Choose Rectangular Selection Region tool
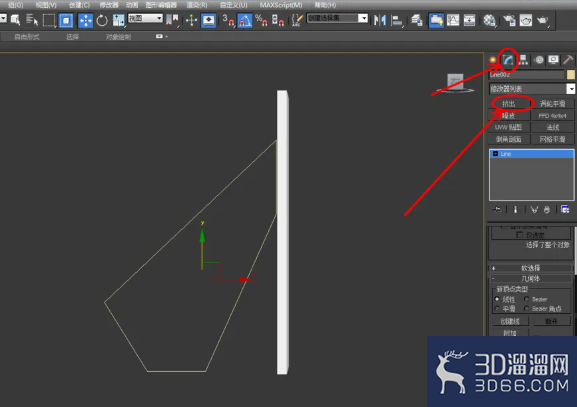Screen dimensions: 577x407 pyautogui.click(x=49, y=20)
